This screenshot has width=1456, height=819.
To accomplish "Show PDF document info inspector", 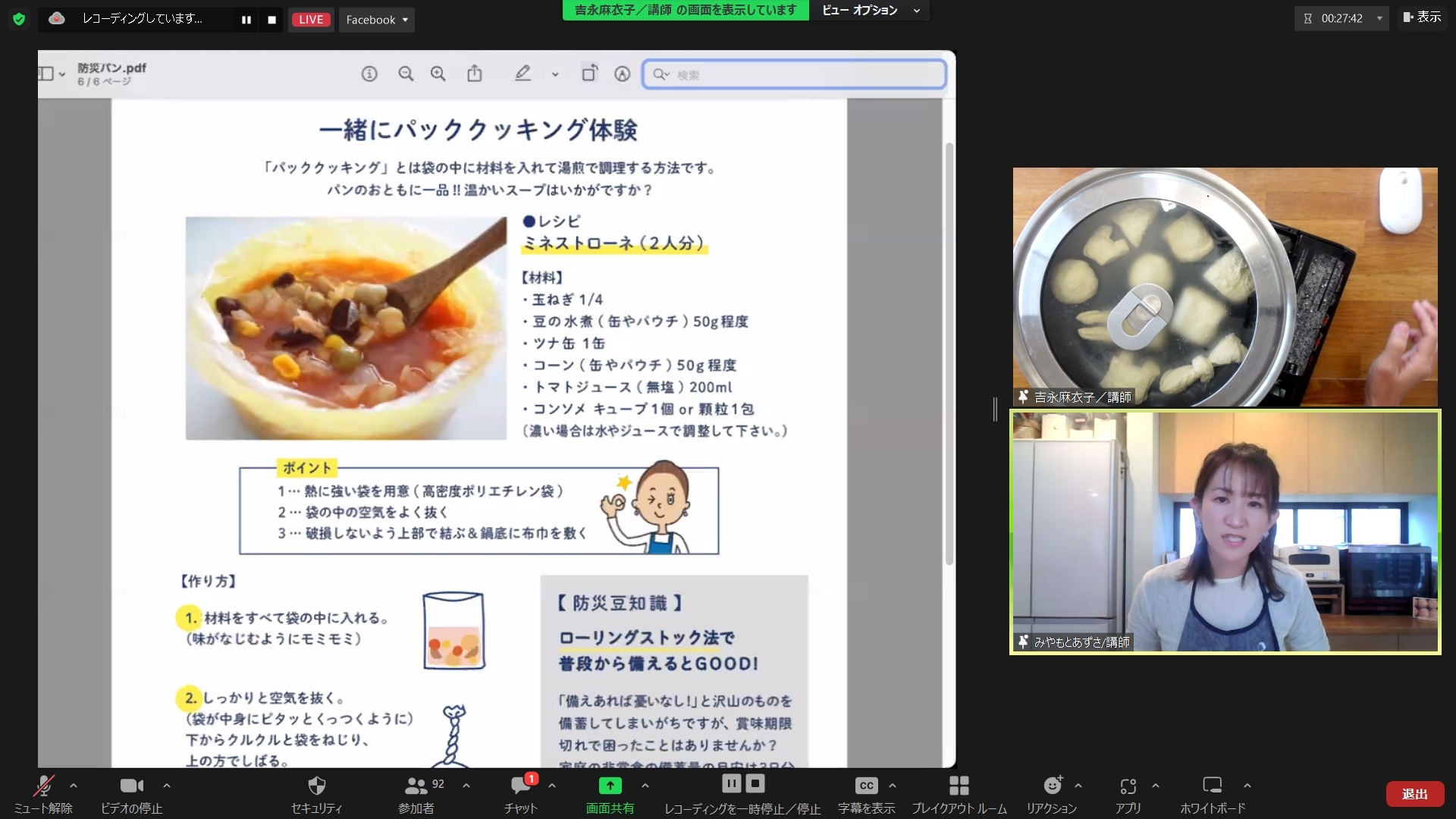I will pos(369,74).
